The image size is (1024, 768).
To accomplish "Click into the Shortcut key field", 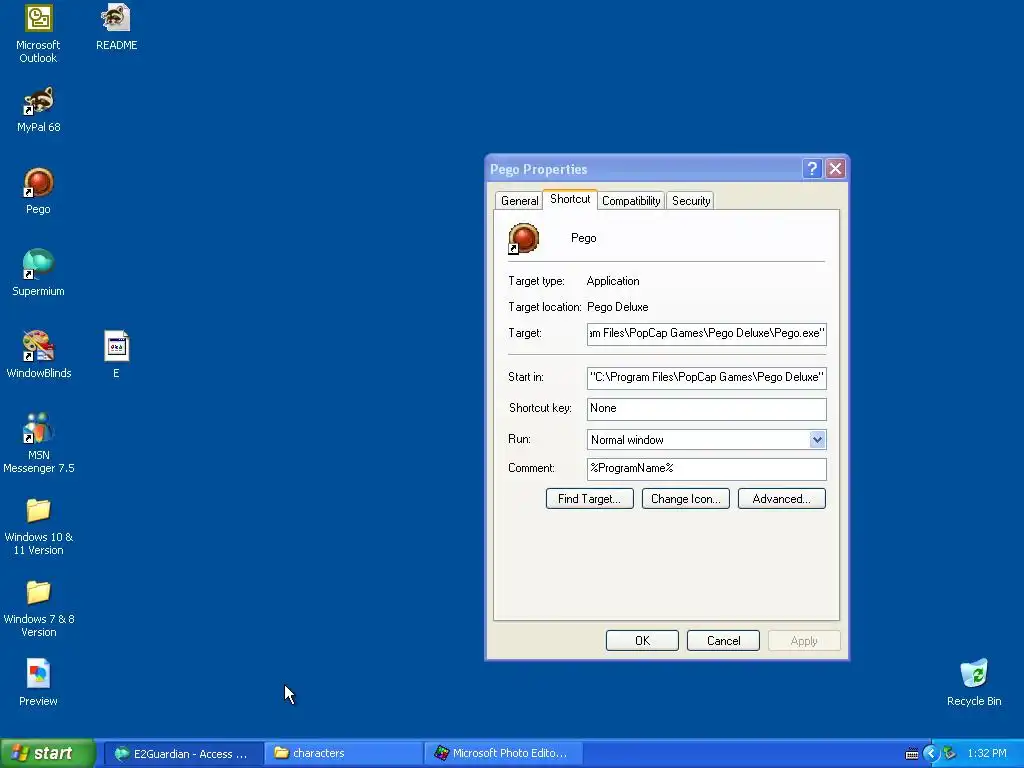I will click(x=707, y=409).
